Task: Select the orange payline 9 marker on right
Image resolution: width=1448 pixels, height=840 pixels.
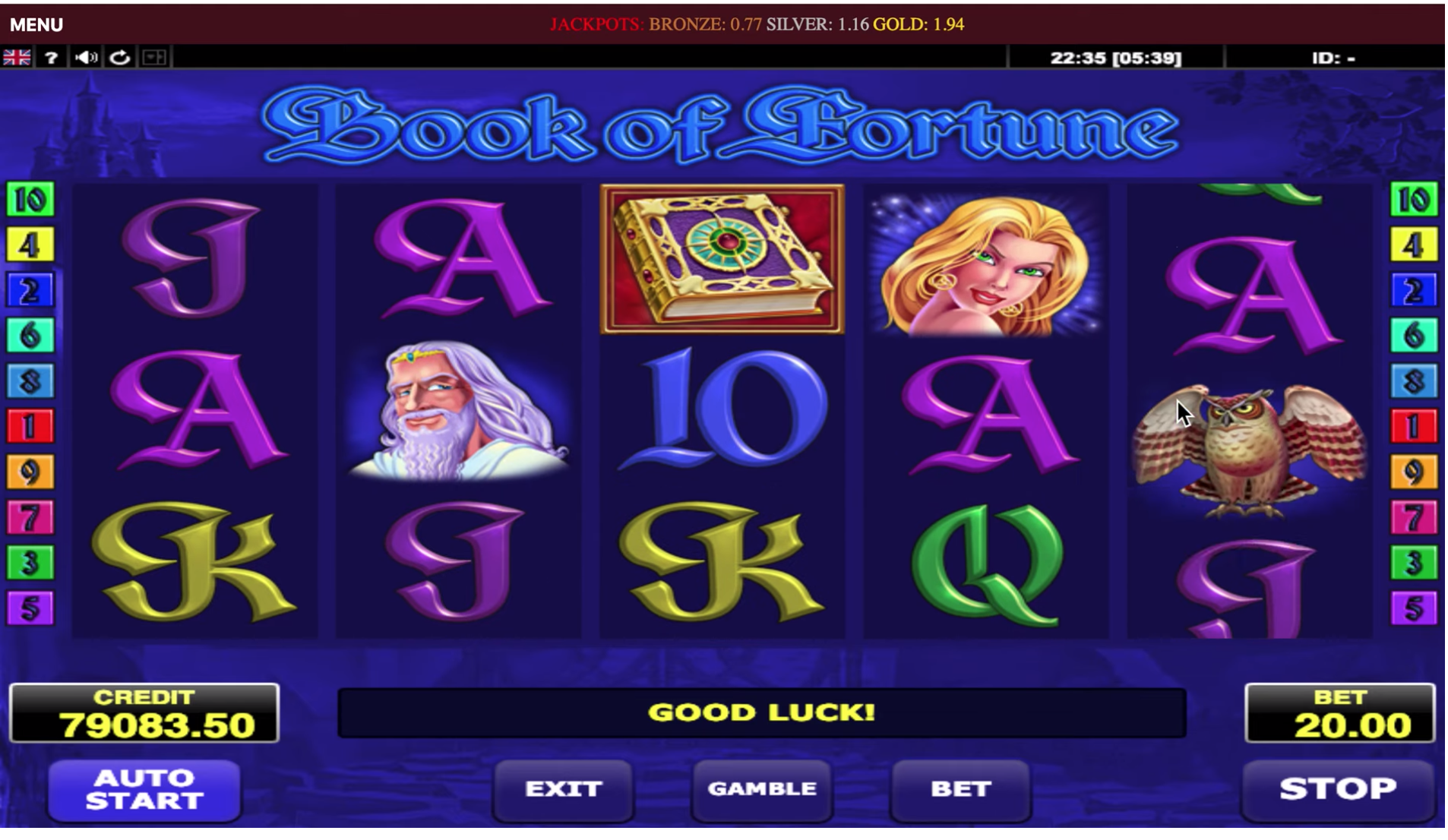Action: [x=1414, y=472]
